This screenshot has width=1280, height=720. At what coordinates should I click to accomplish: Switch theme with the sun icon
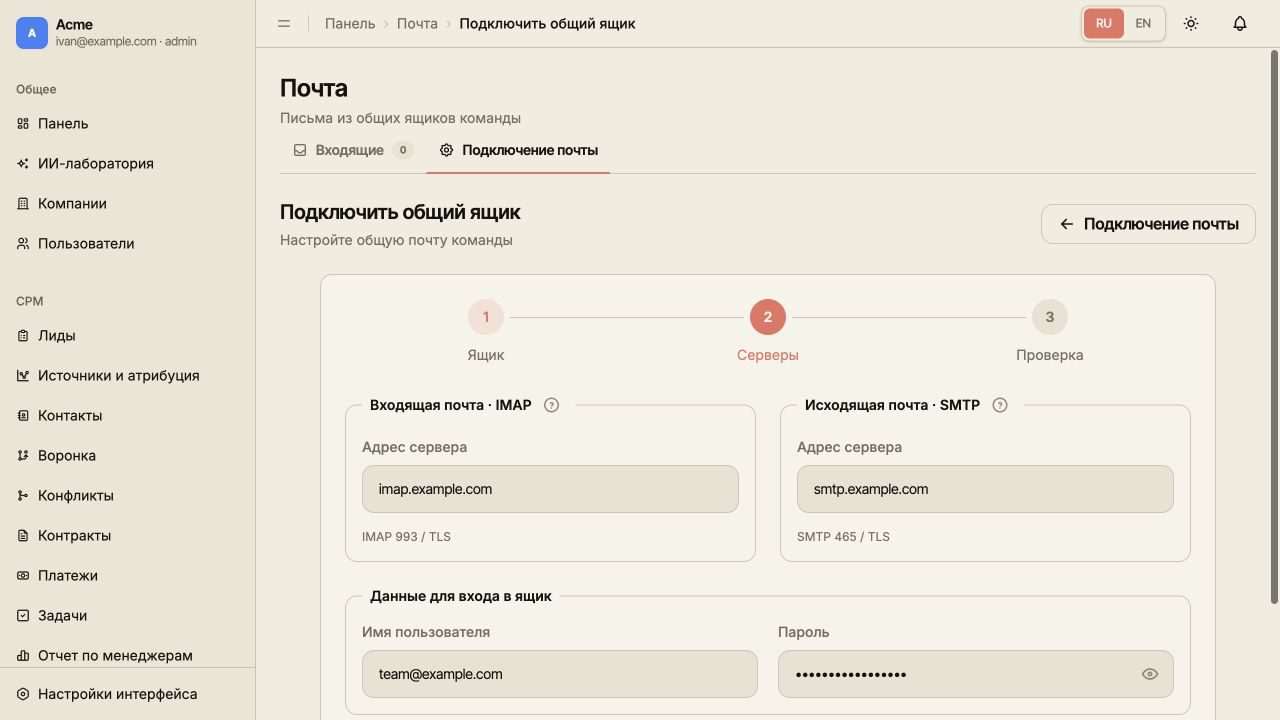coord(1191,23)
